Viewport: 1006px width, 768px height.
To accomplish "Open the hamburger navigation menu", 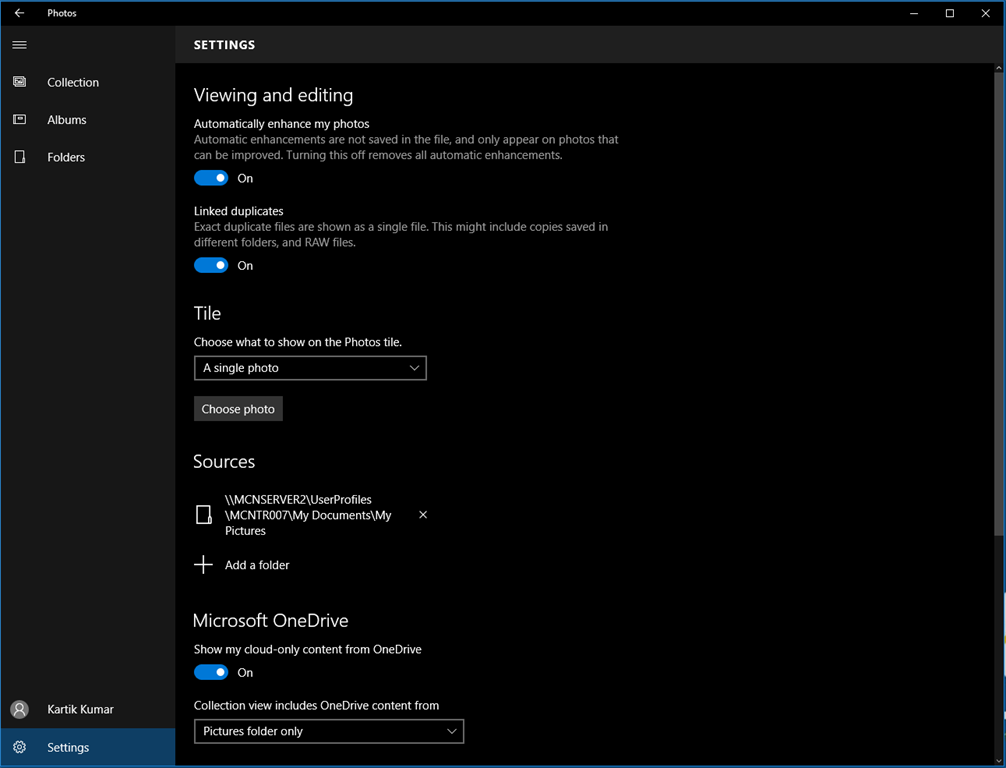I will pos(19,45).
